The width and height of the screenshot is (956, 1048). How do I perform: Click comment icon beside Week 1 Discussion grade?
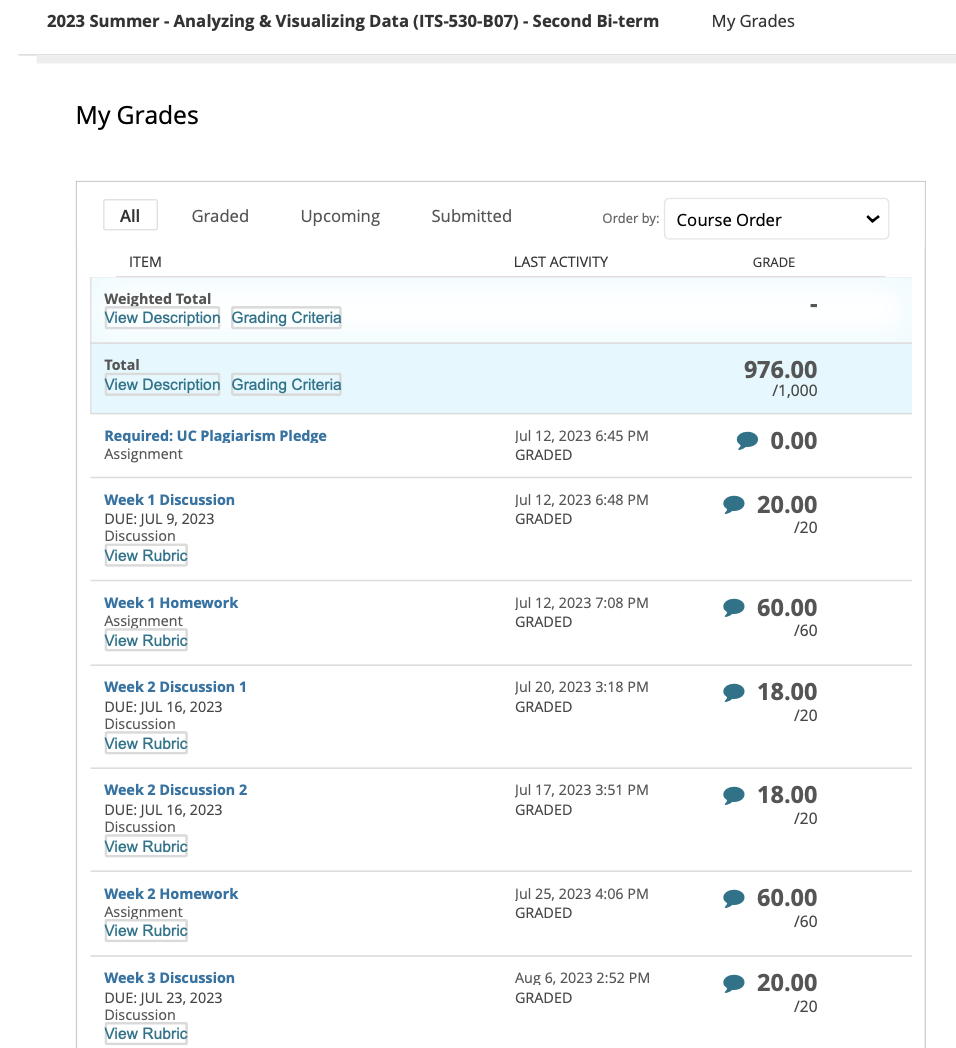coord(734,505)
